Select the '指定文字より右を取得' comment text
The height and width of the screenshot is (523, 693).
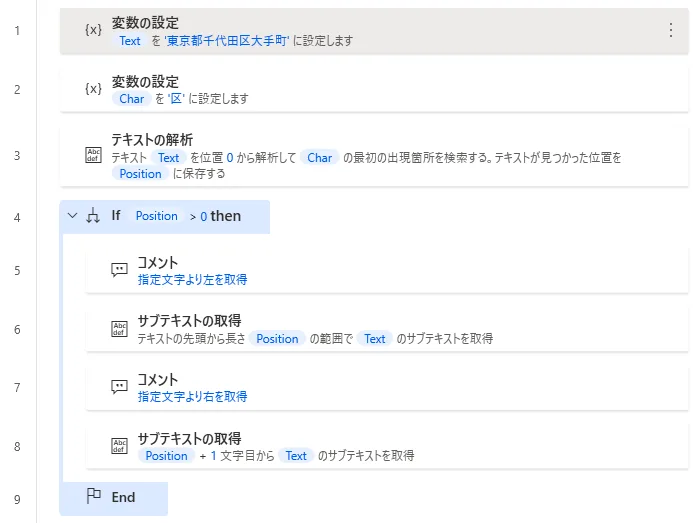point(192,397)
